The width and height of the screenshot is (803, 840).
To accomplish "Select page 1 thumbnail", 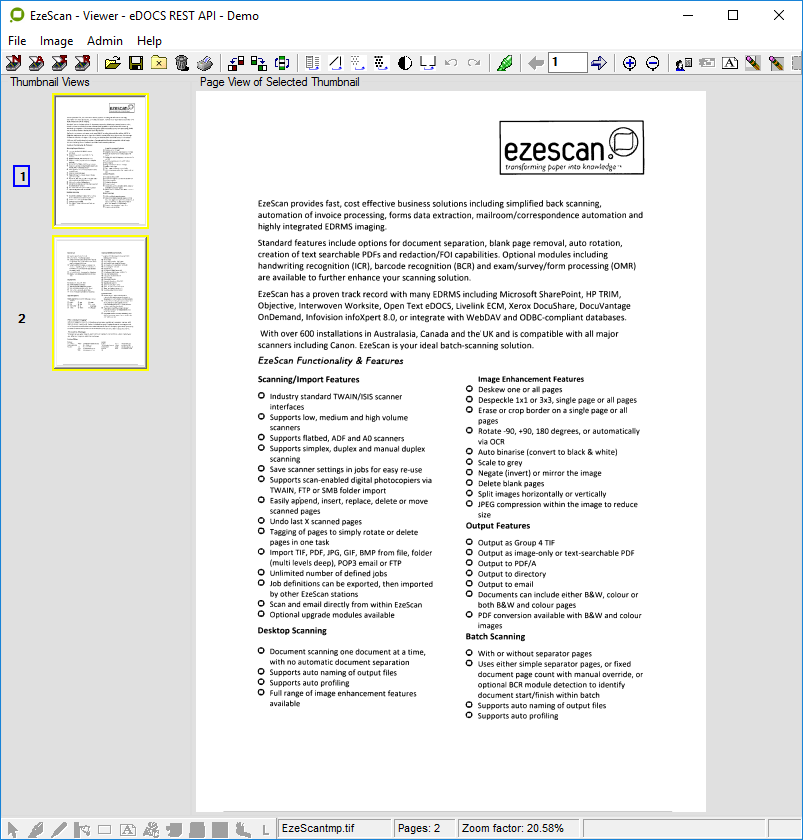I will click(100, 161).
